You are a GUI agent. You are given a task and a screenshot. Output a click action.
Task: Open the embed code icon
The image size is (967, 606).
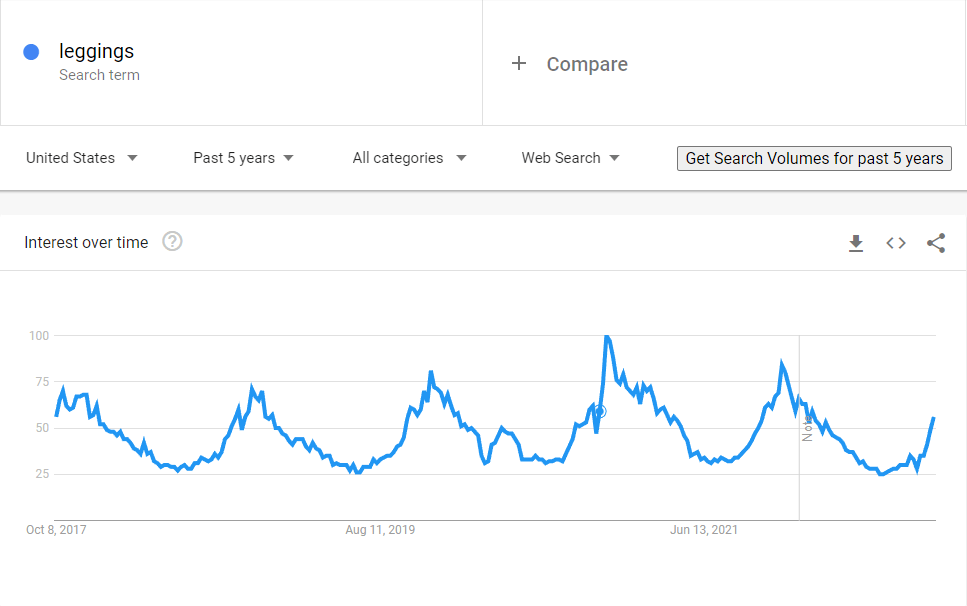895,243
